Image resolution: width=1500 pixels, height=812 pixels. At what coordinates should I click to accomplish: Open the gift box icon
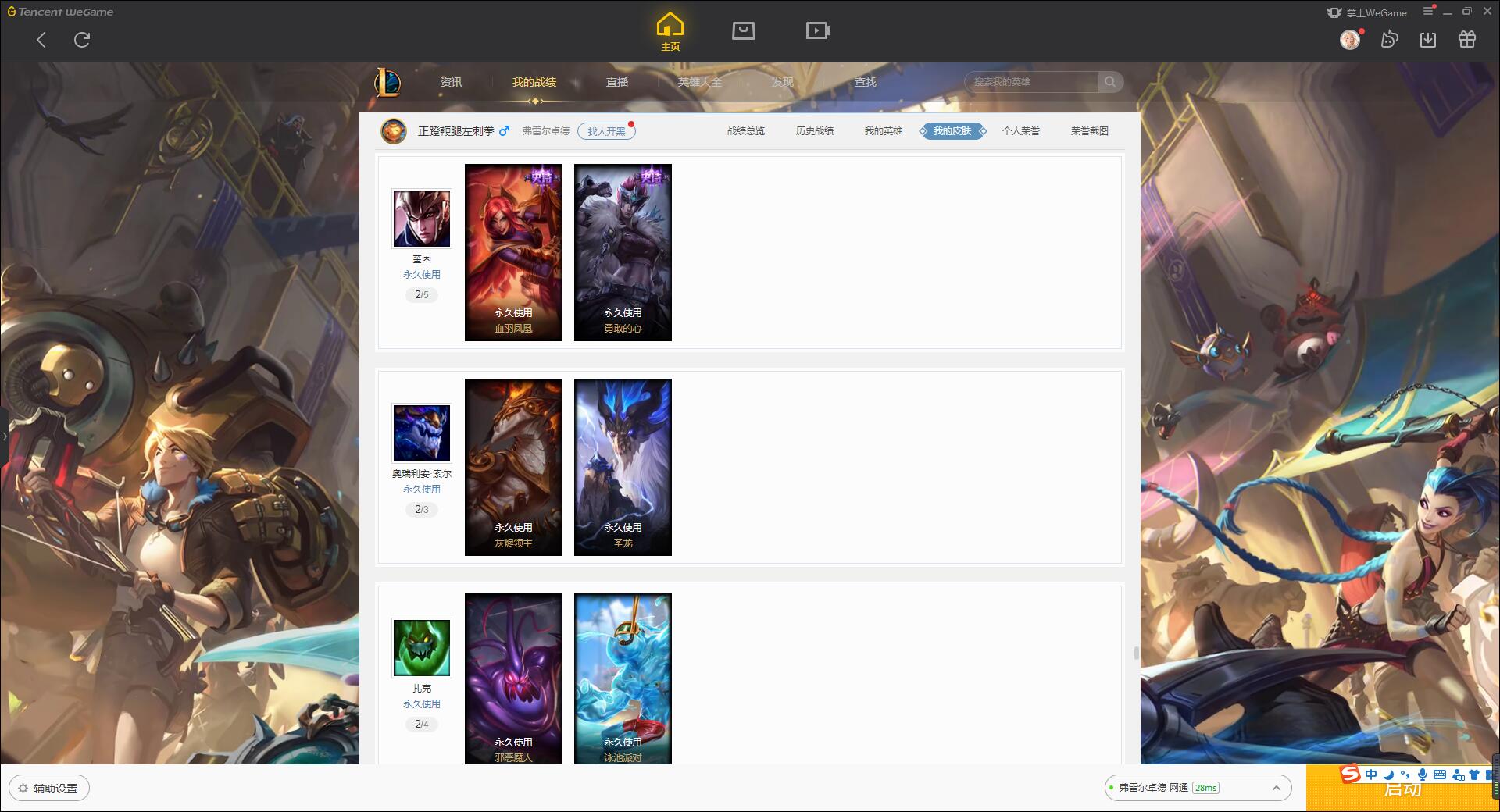tap(1467, 39)
